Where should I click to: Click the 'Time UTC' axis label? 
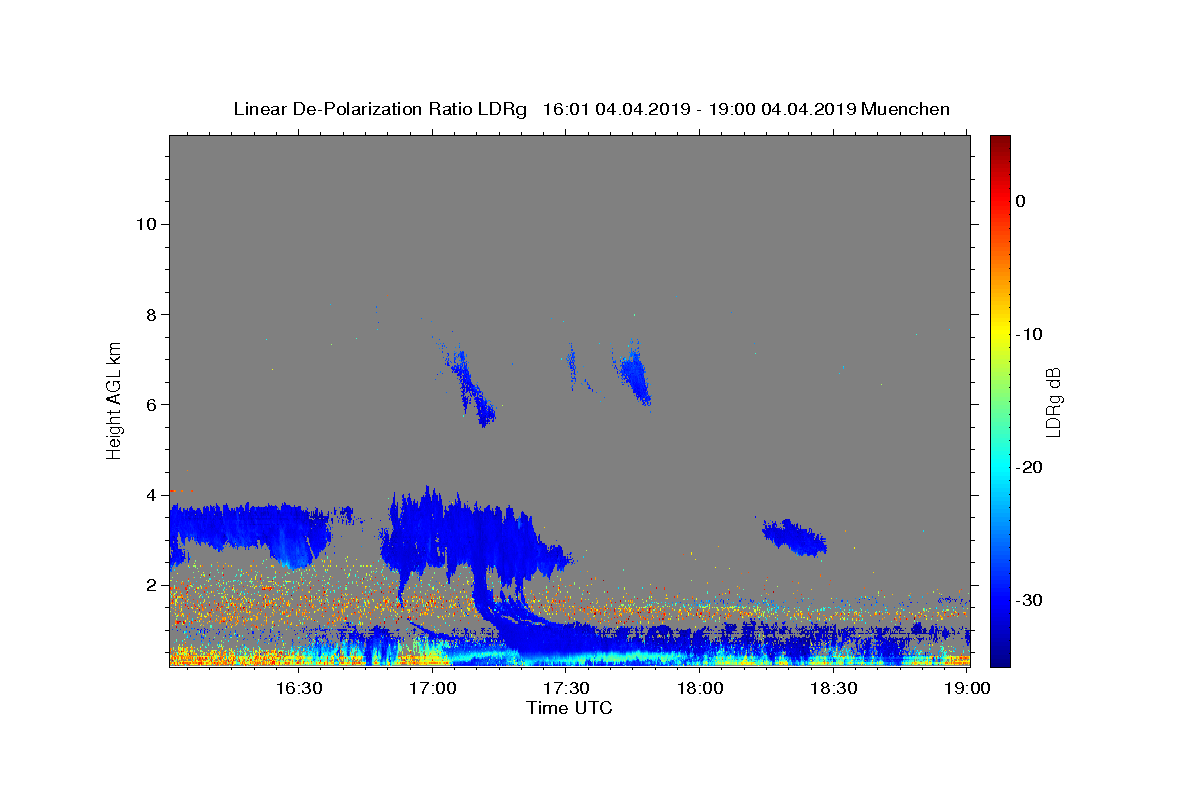569,708
